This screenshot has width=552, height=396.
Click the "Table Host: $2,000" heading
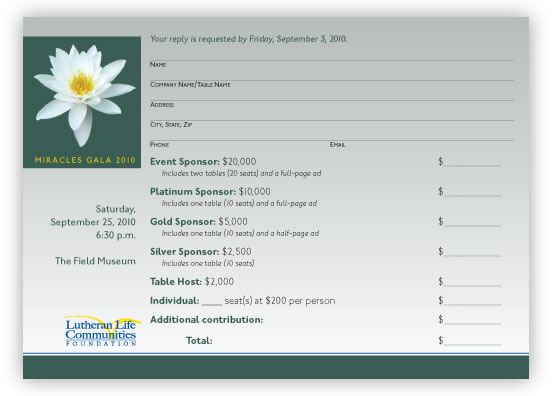click(192, 282)
